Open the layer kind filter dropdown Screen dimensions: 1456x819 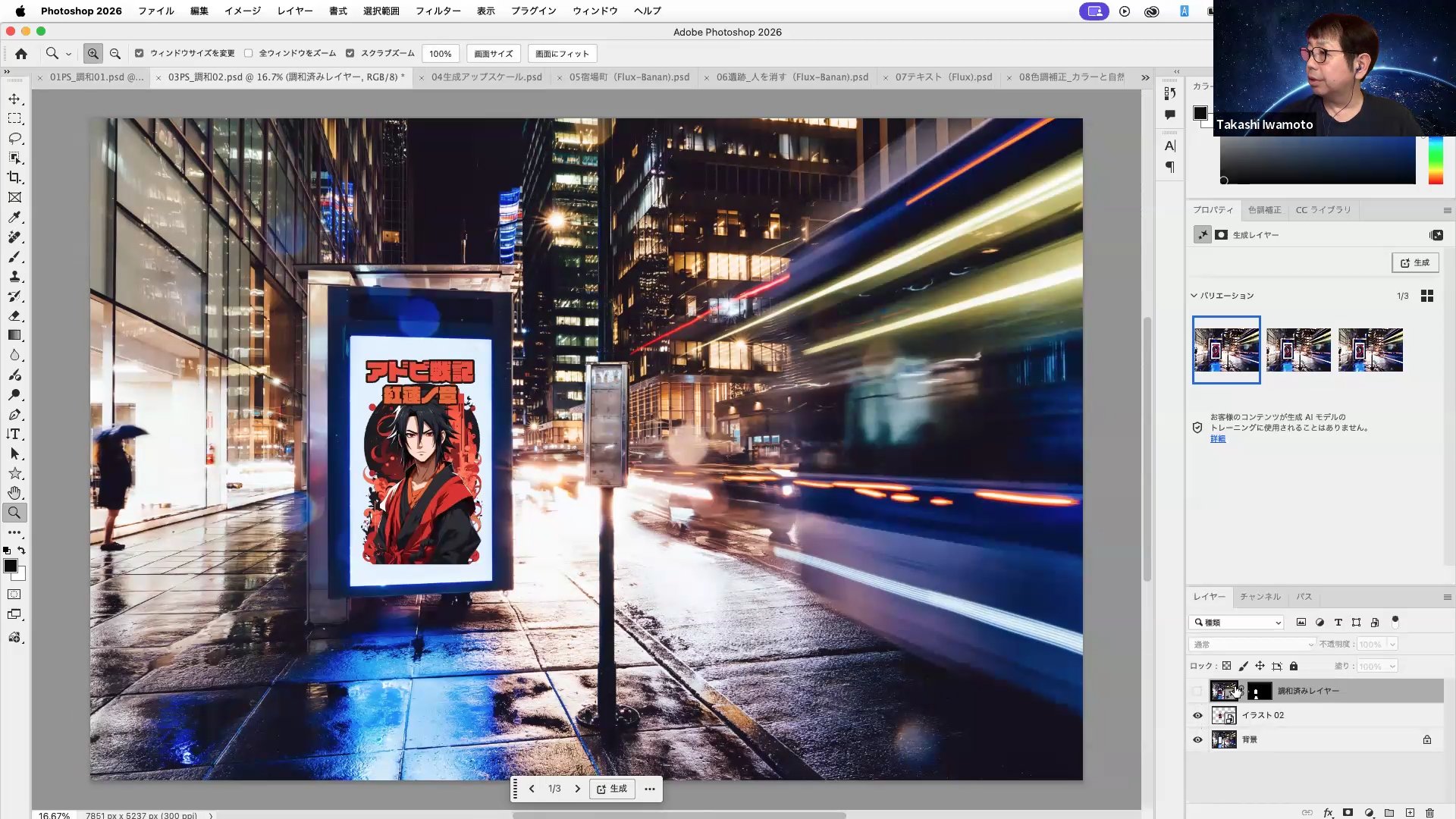point(1236,623)
